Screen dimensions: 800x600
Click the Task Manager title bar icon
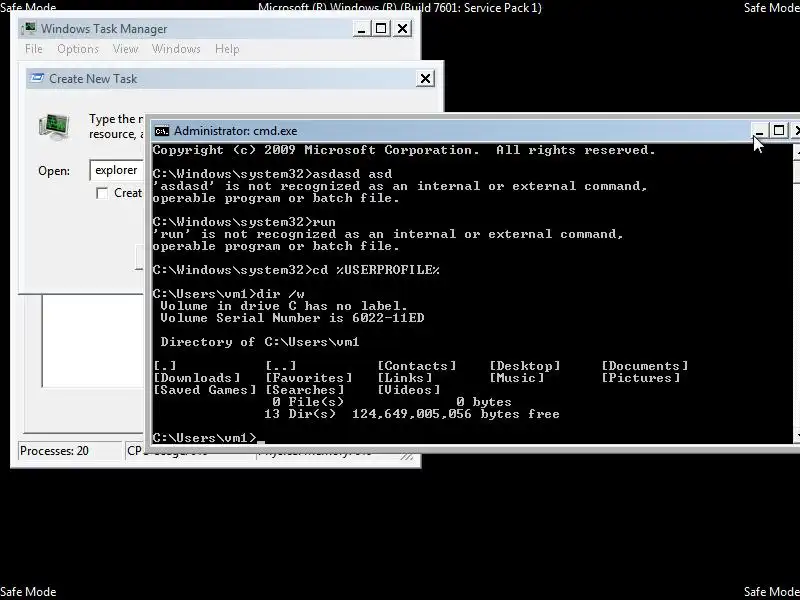[x=30, y=28]
